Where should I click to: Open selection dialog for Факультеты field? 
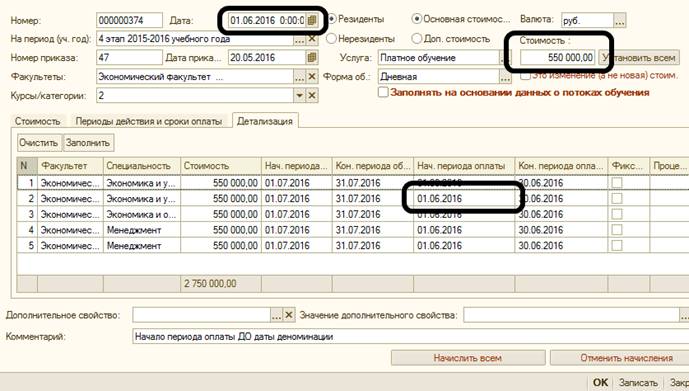click(300, 76)
